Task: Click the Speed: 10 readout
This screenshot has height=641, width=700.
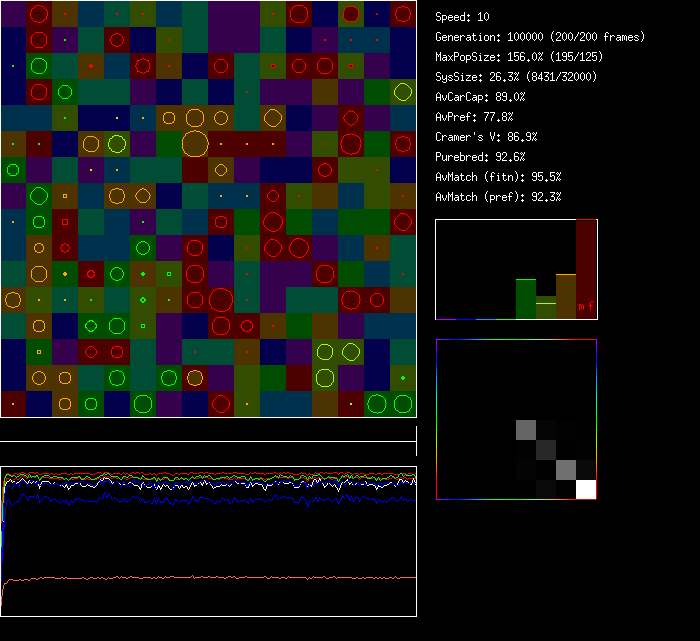Action: click(463, 17)
